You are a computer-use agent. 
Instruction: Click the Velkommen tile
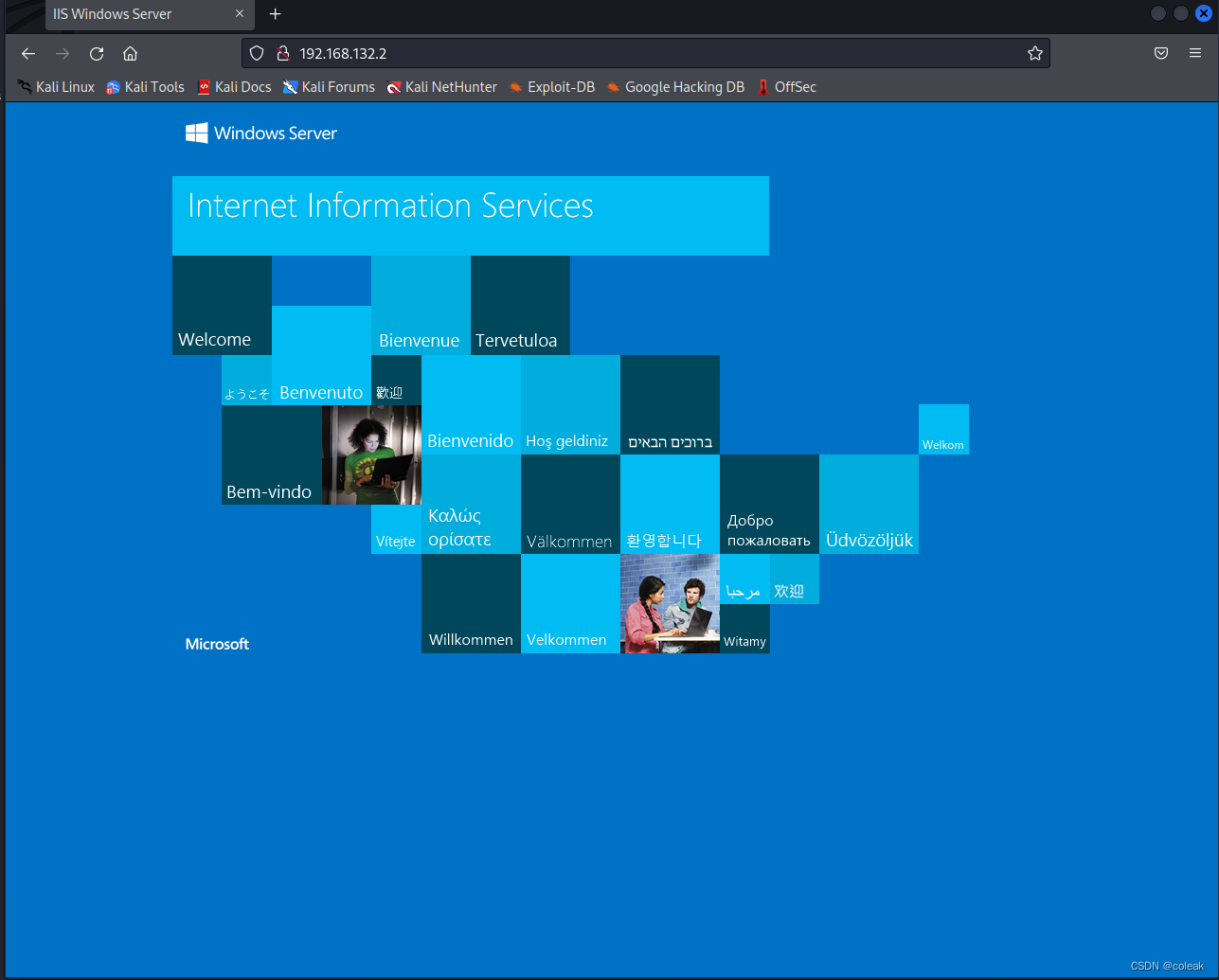[x=570, y=603]
